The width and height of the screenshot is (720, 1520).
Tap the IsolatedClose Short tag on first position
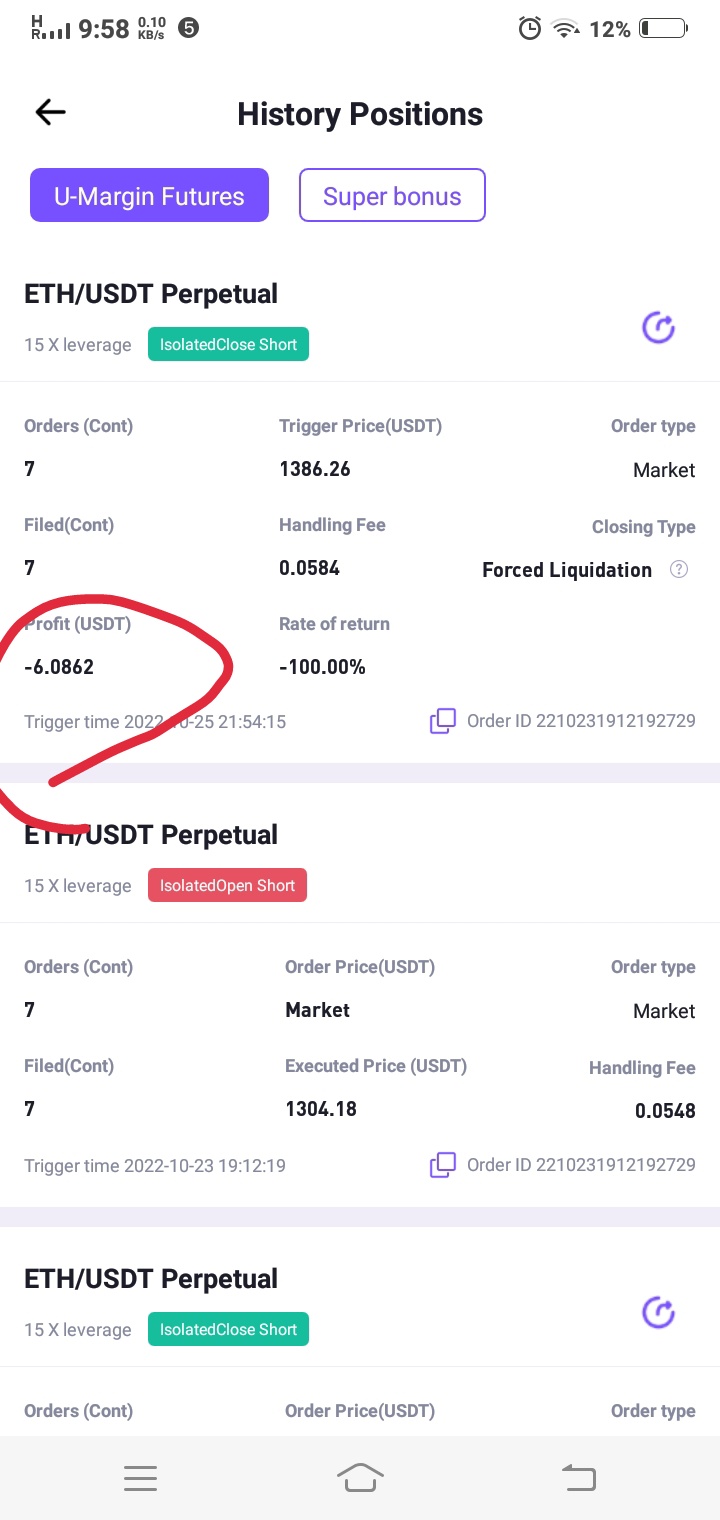tap(228, 345)
